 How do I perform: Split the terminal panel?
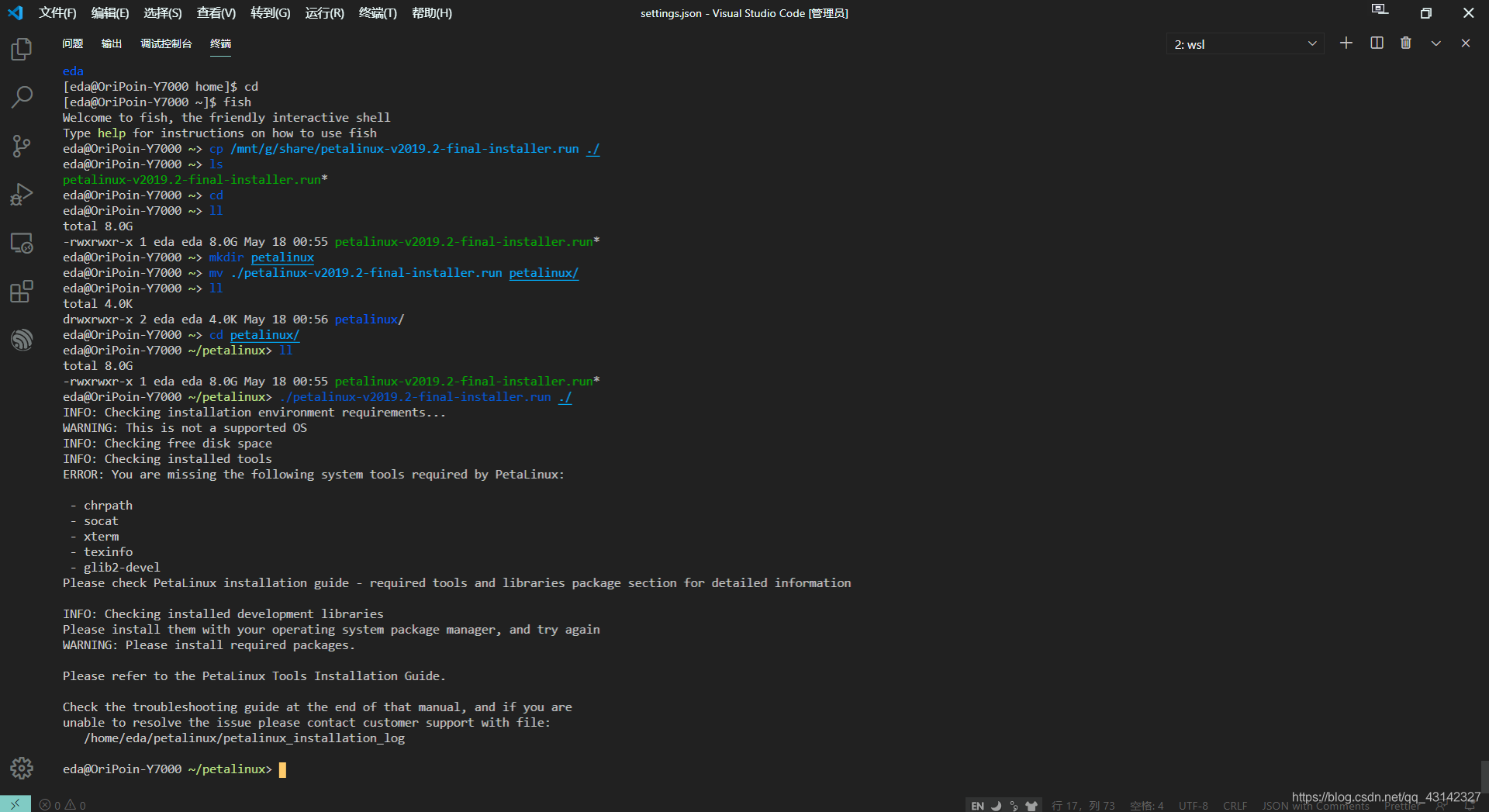coord(1376,43)
